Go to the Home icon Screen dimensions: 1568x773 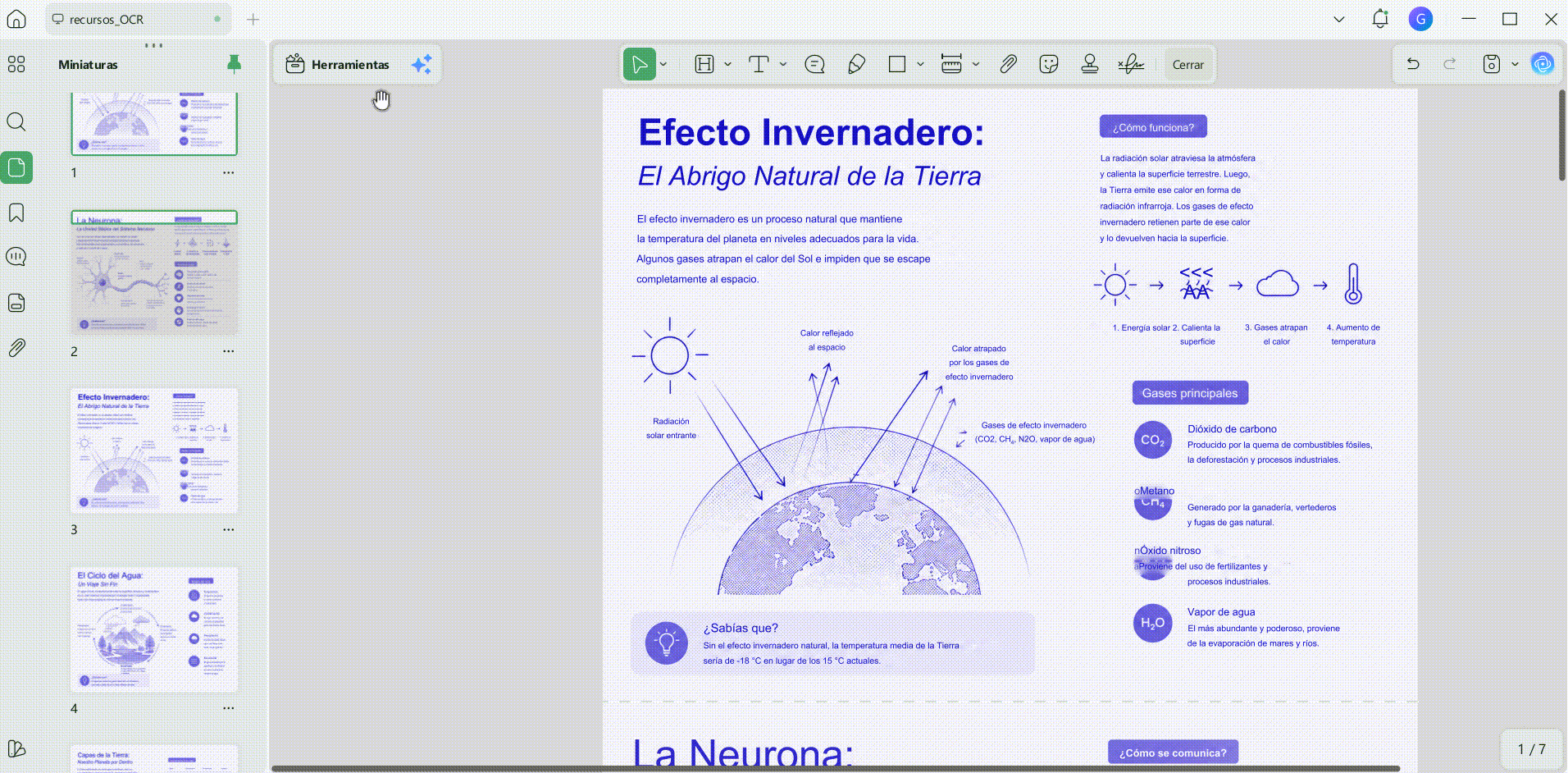[16, 19]
